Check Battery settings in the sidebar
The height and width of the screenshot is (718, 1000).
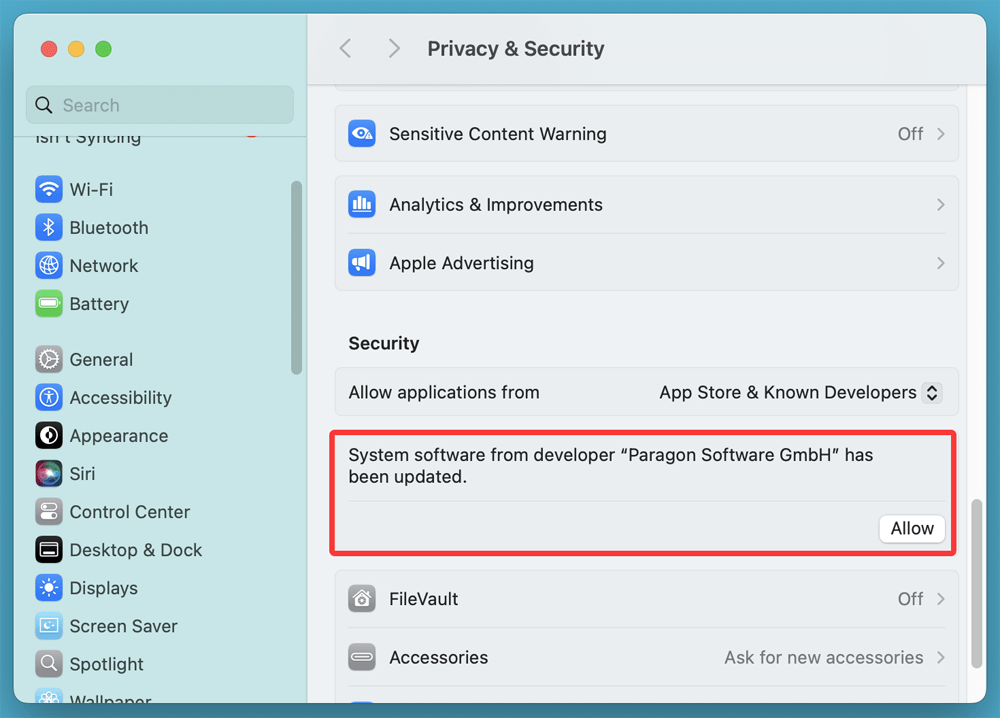click(99, 304)
